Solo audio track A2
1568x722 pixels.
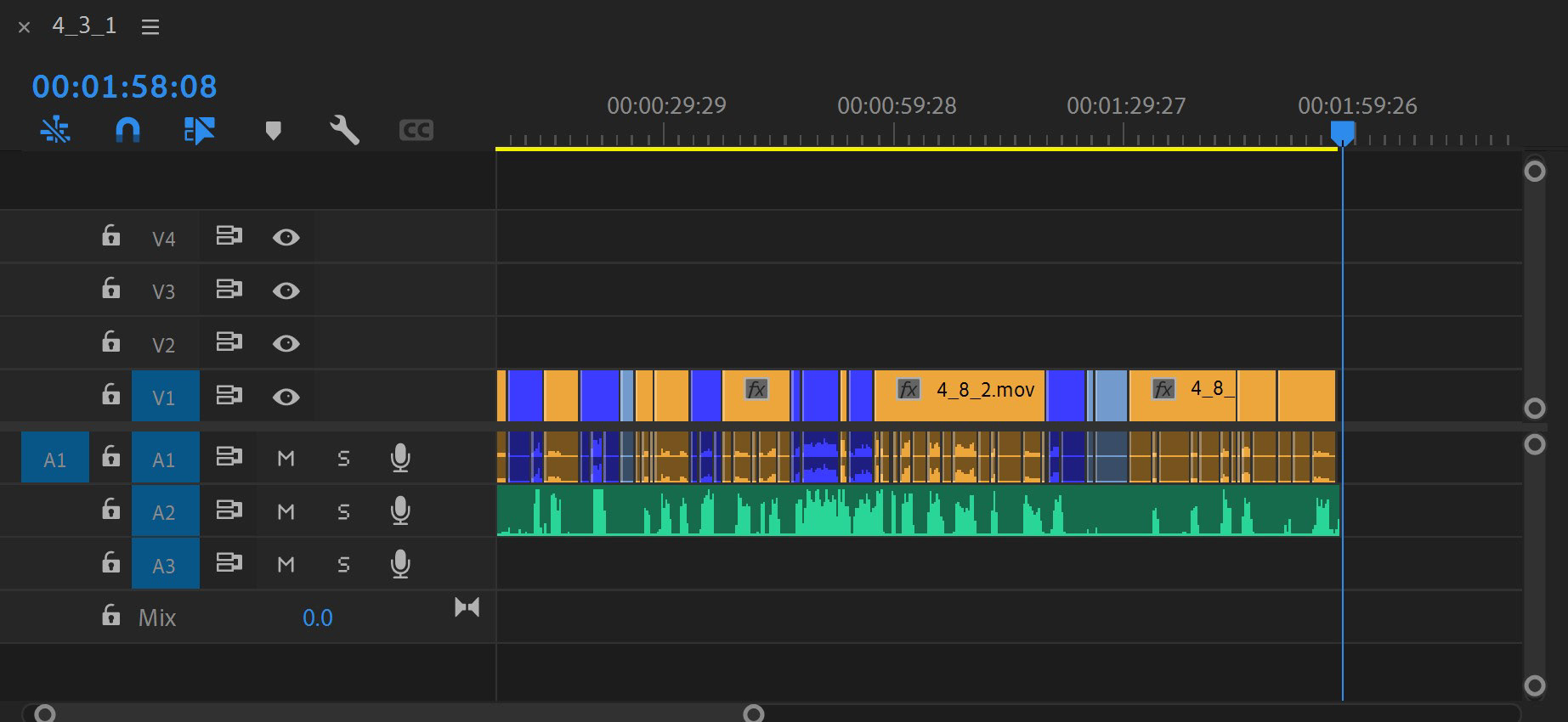tap(343, 511)
